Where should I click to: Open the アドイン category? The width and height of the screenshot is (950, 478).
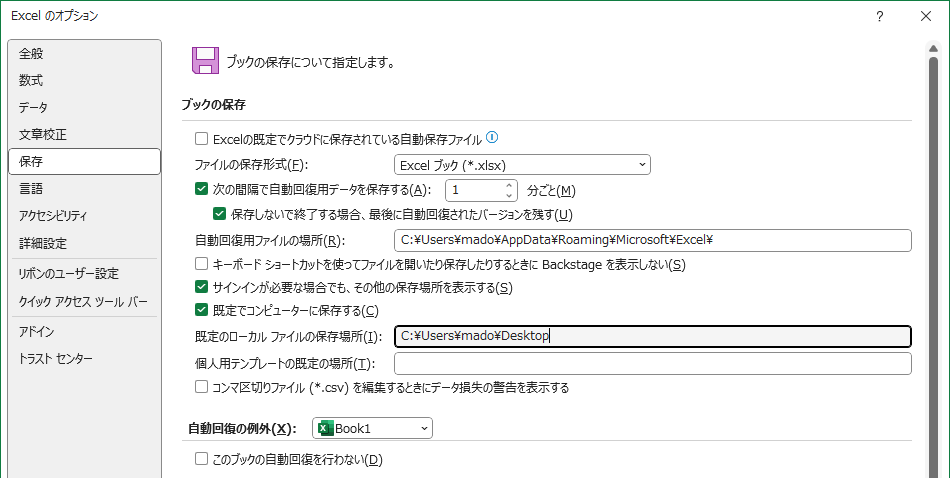tap(84, 331)
